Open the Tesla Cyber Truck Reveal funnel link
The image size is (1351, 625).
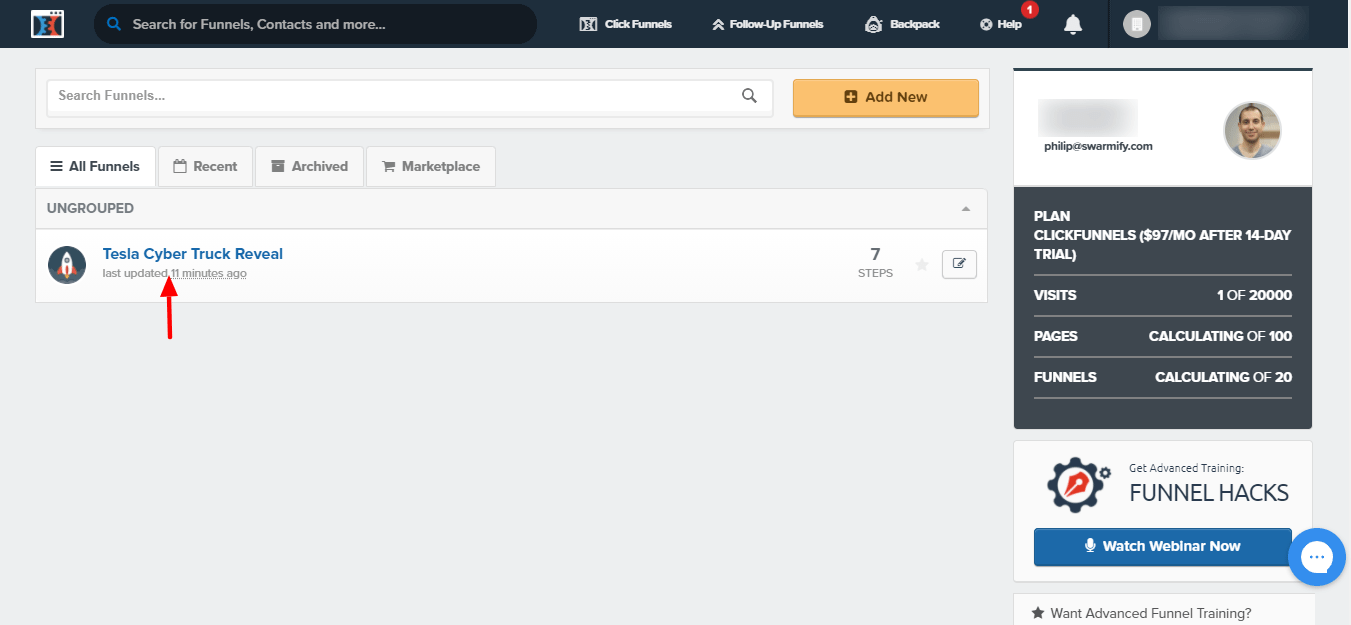coord(193,254)
